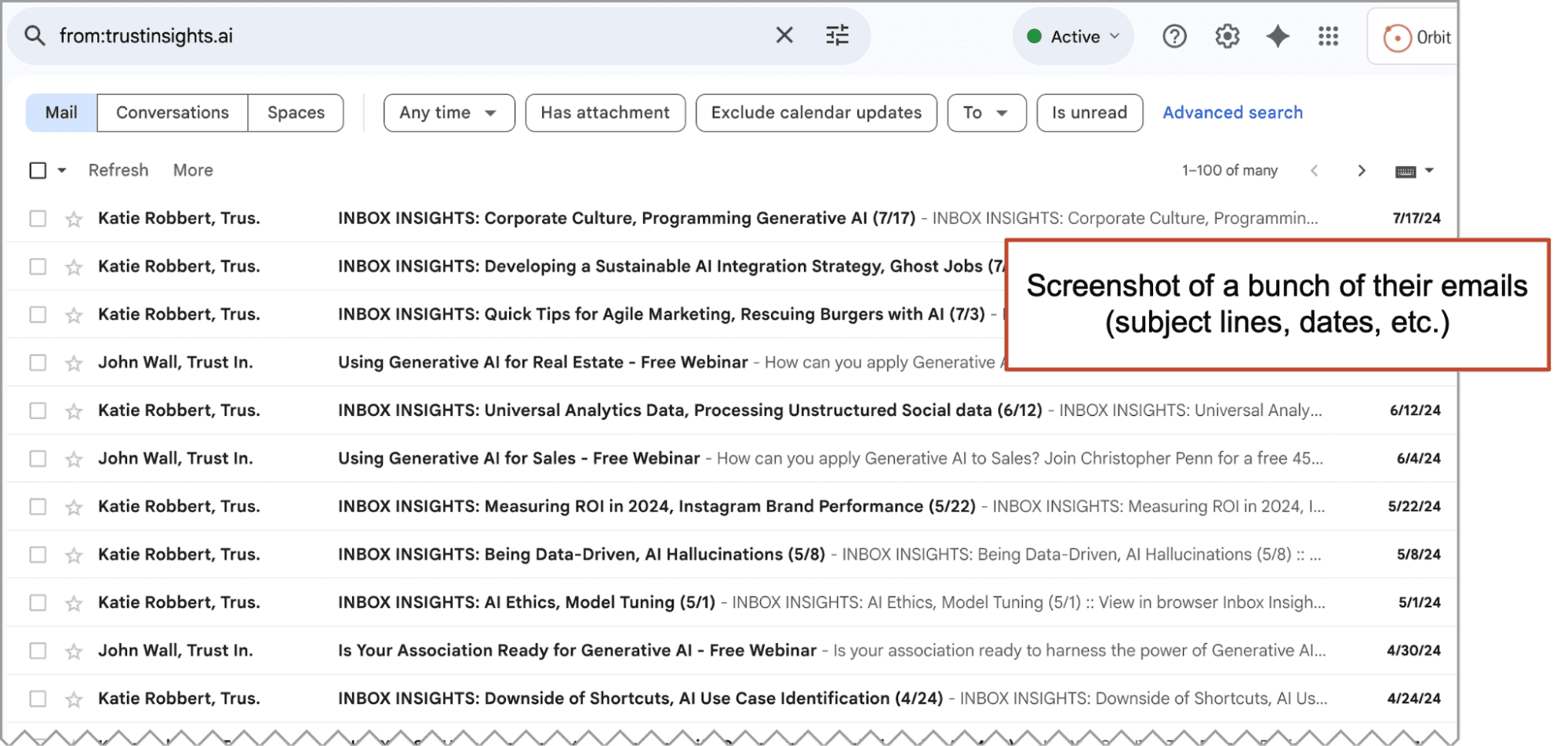Open the Universal Analytics Data (6/12) email

(729, 410)
